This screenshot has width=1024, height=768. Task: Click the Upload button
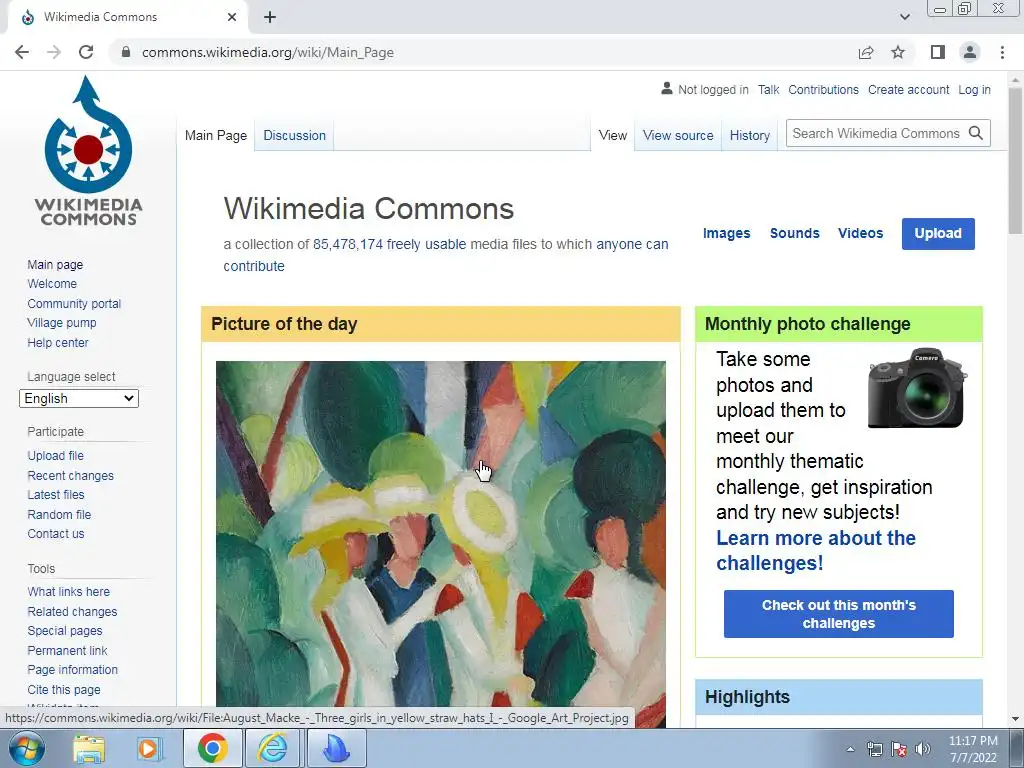(x=938, y=233)
